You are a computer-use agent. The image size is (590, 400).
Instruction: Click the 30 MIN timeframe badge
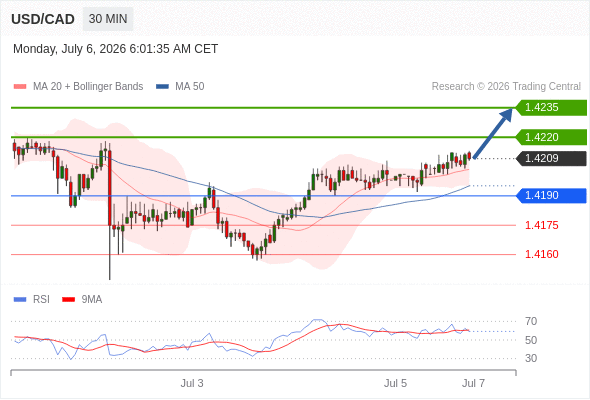(x=108, y=19)
